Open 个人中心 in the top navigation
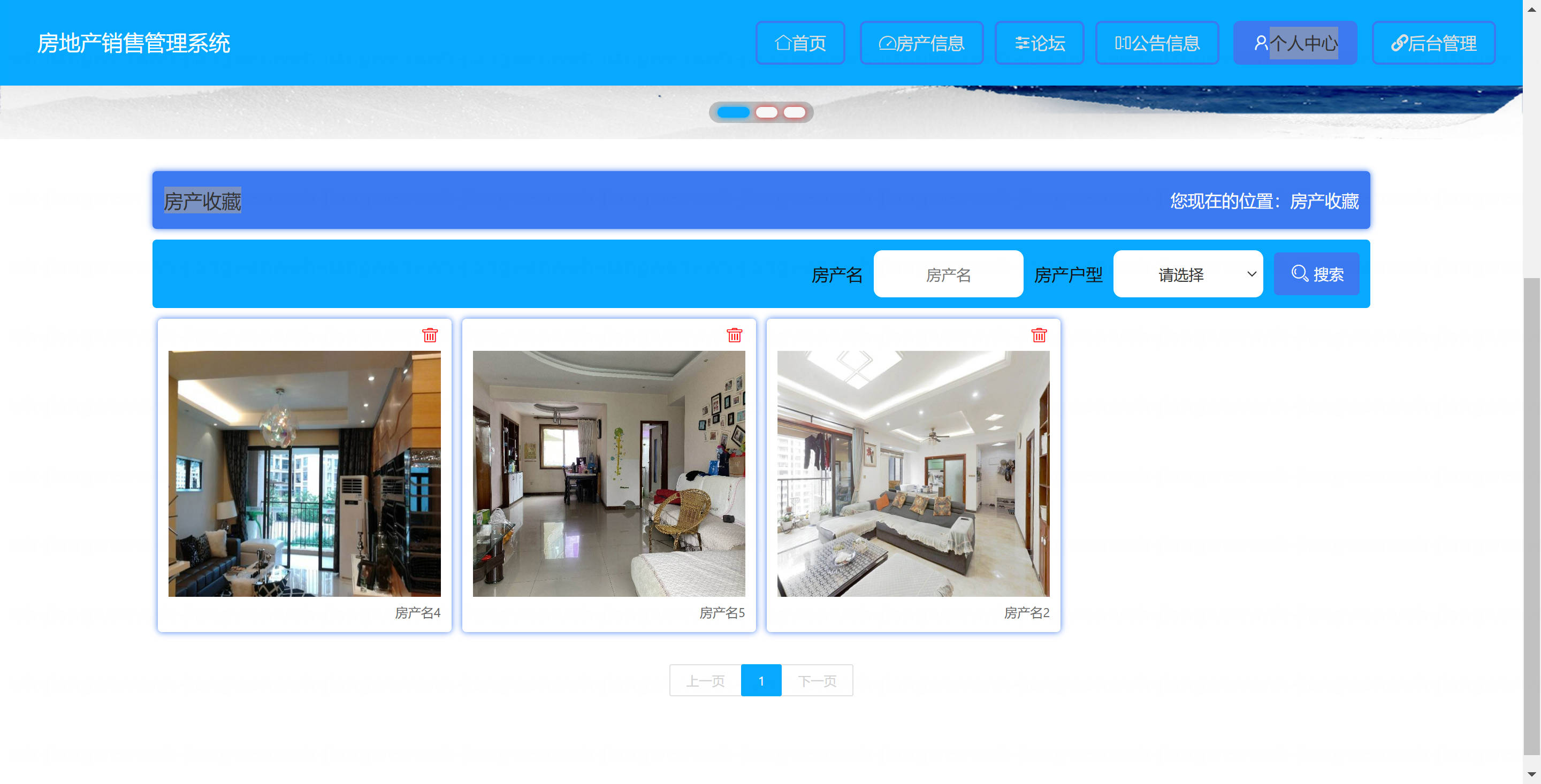This screenshot has width=1541, height=784. [x=1294, y=43]
